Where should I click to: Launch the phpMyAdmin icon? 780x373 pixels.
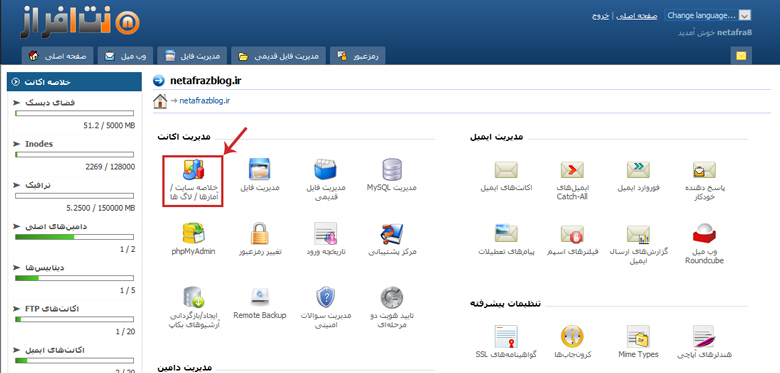click(193, 234)
